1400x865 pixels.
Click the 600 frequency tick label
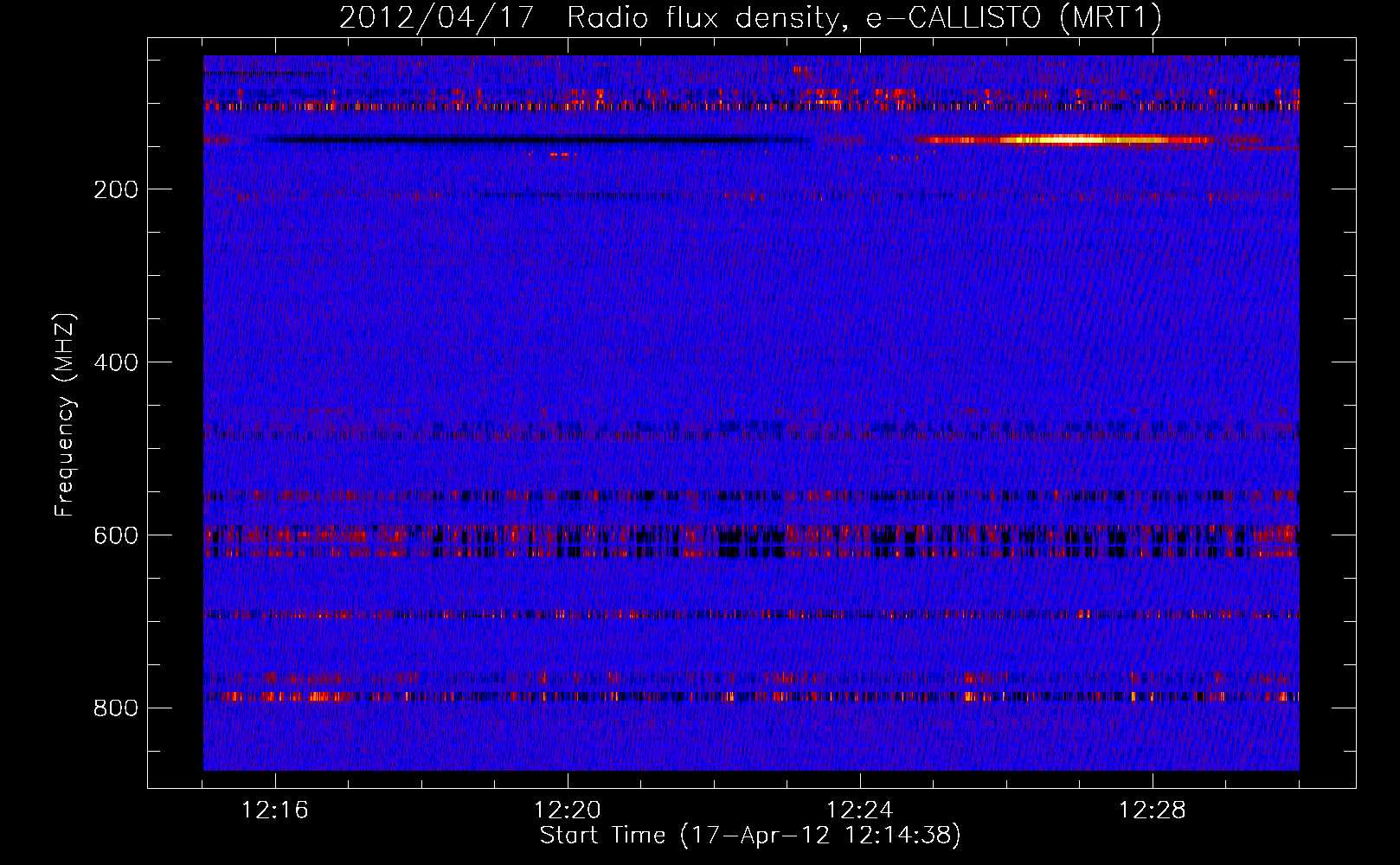116,535
